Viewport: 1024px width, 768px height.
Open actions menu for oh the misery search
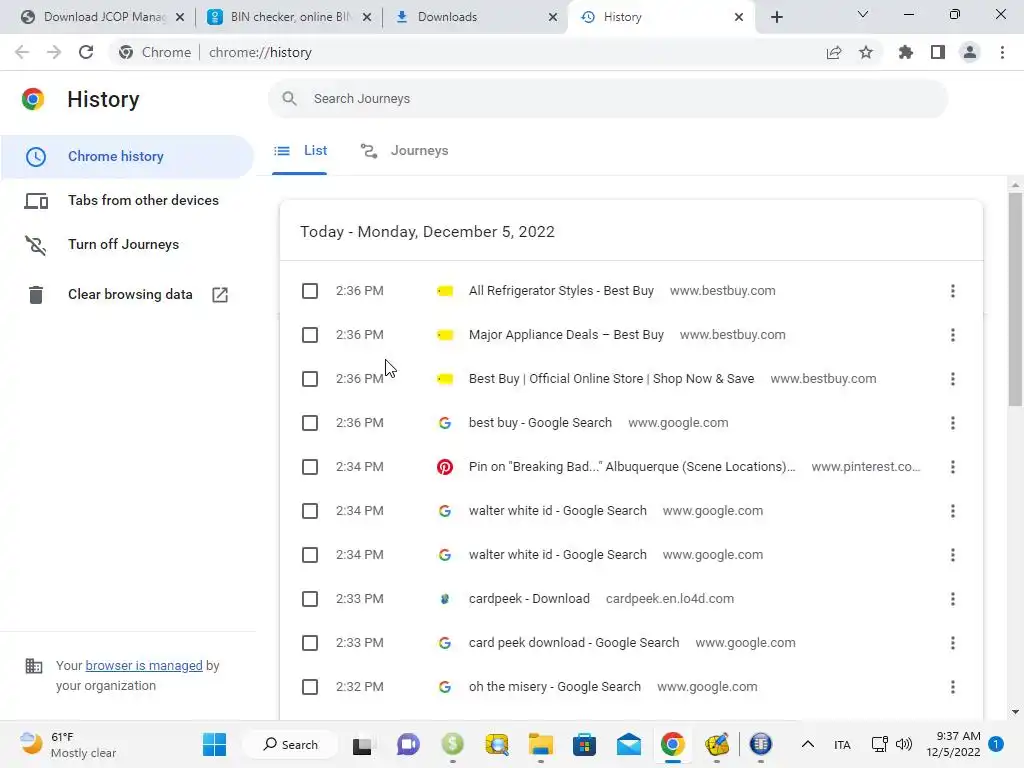(953, 687)
